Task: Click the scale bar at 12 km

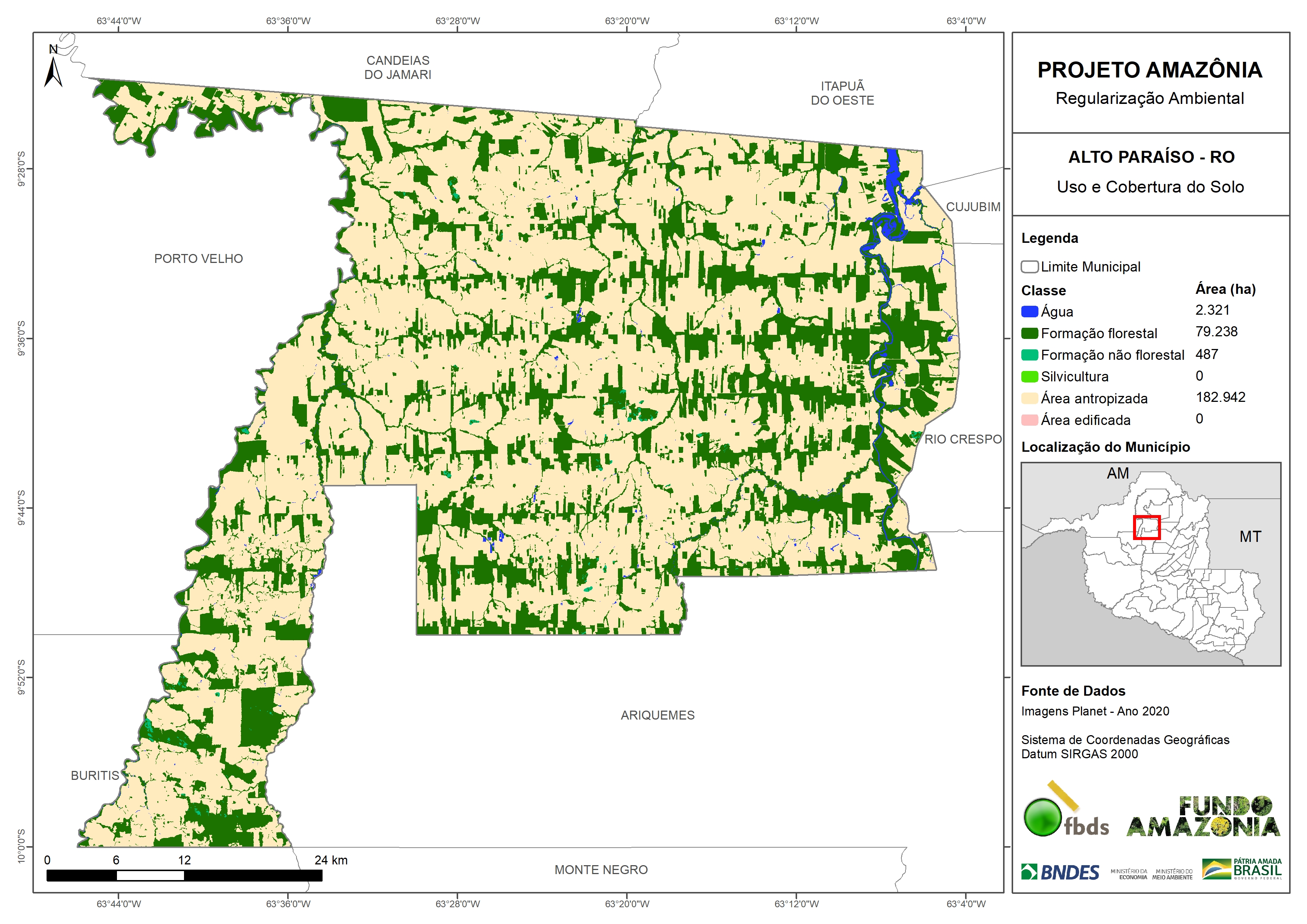Action: [184, 876]
